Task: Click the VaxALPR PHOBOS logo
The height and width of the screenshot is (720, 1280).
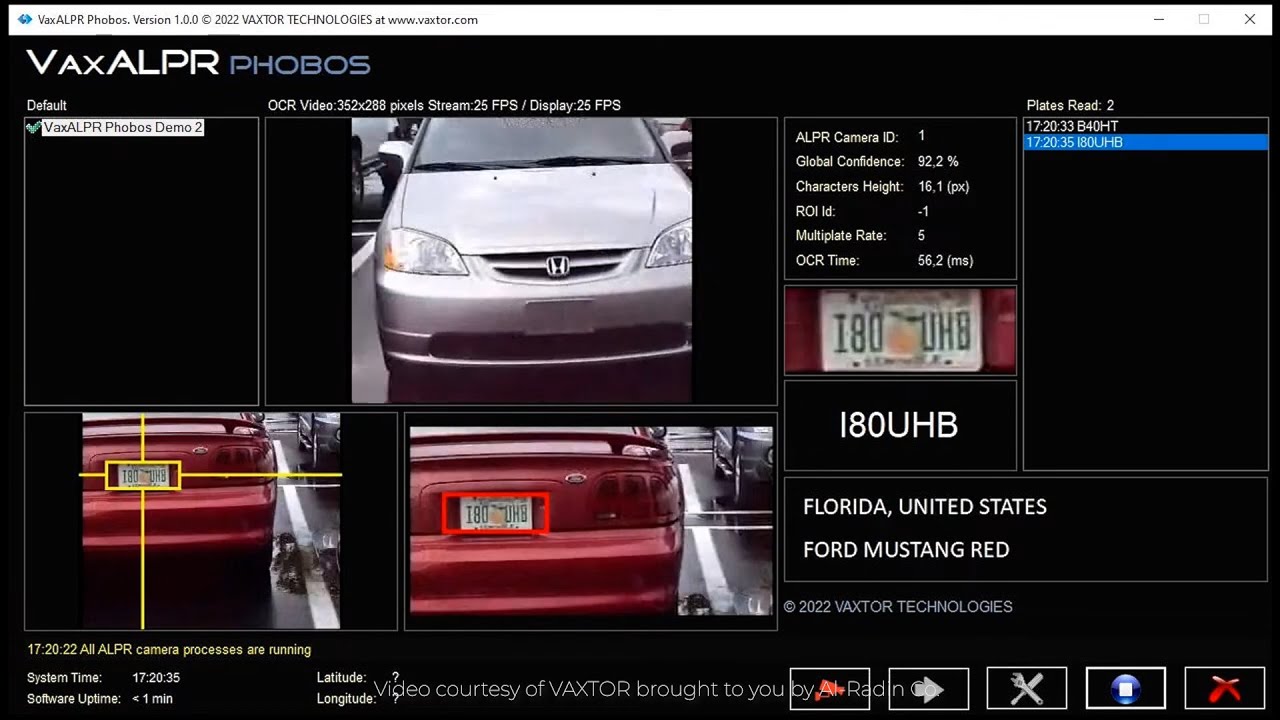Action: (x=198, y=63)
